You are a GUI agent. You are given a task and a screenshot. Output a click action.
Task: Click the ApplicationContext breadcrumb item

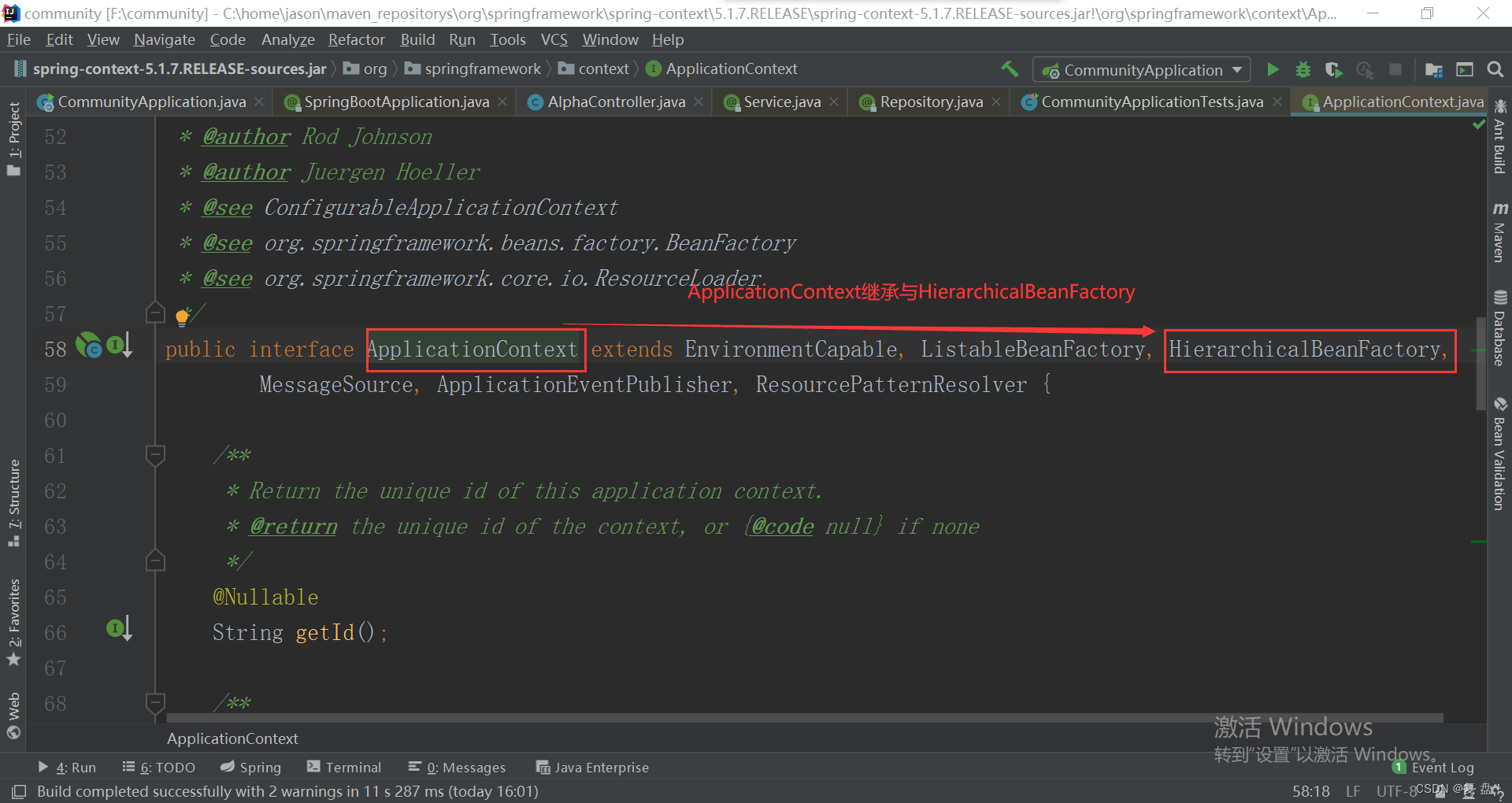(x=722, y=69)
